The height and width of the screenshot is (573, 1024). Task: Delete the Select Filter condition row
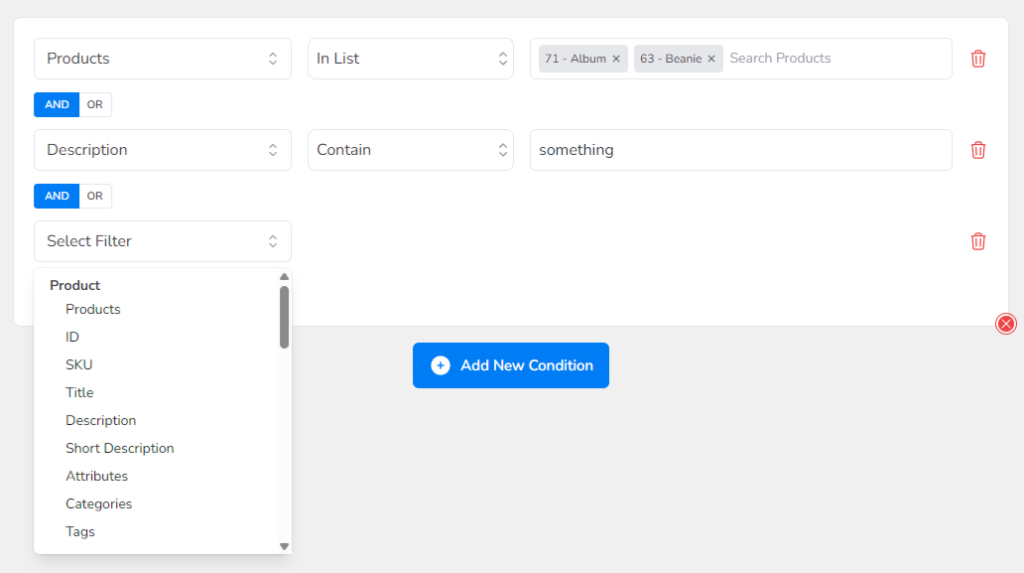tap(978, 242)
